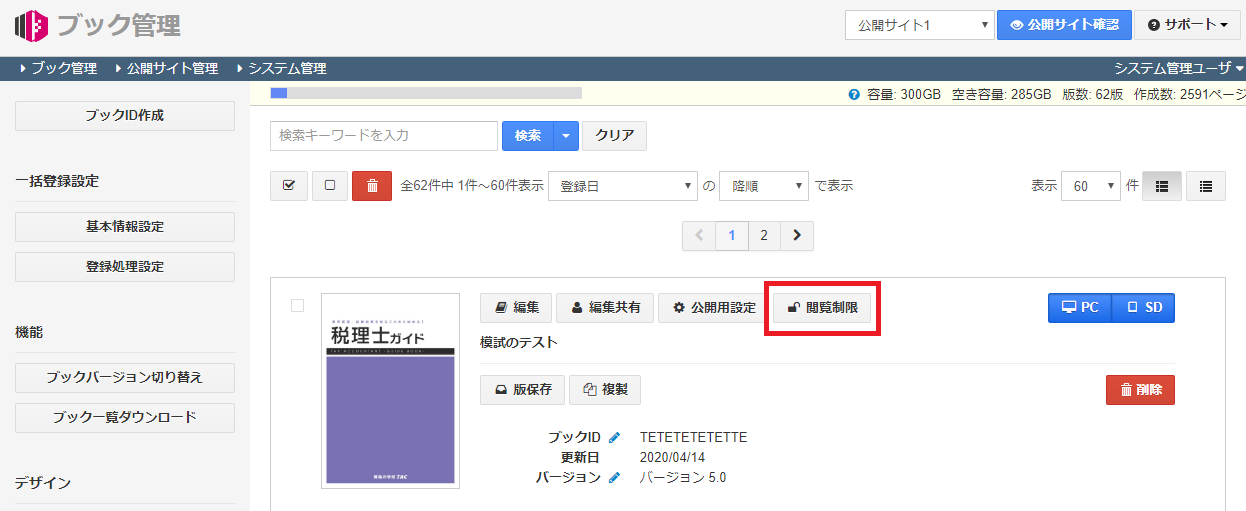Click the ブック管理 logo icon
The image size is (1246, 511).
point(31,24)
